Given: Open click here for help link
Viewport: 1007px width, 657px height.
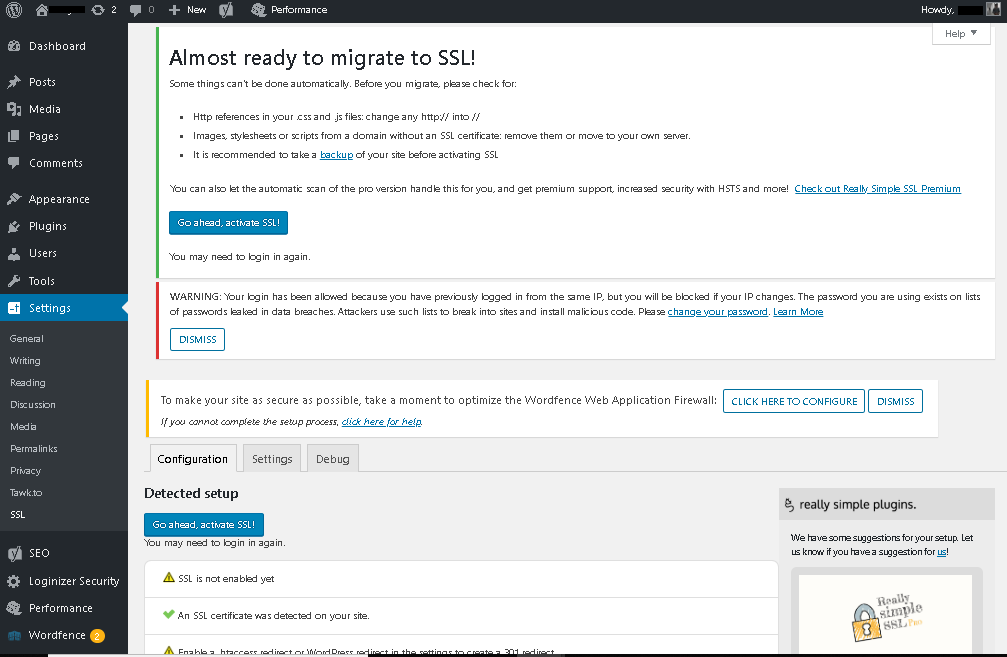Looking at the screenshot, I should pos(381,422).
